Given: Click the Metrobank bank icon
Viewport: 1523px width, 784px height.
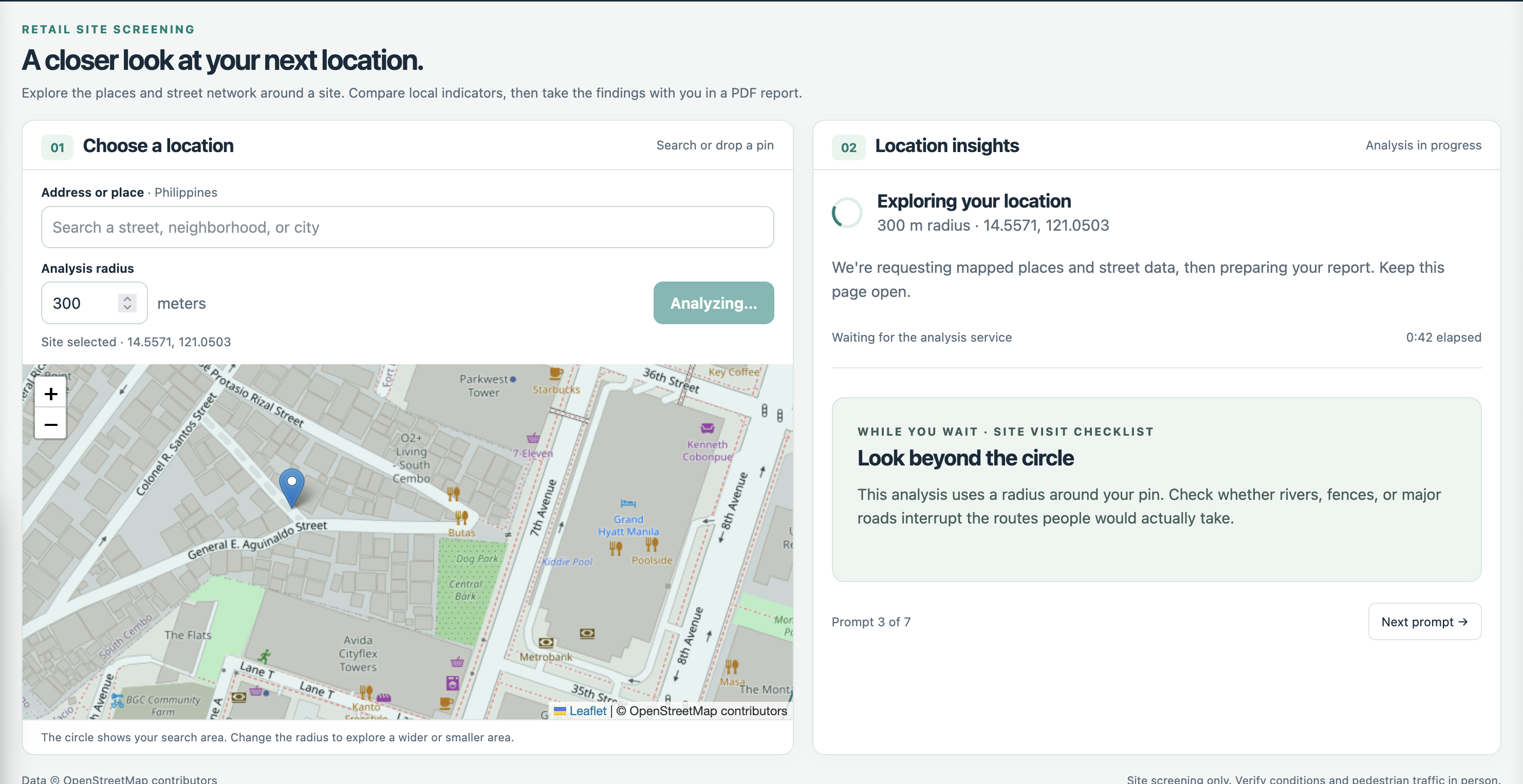Looking at the screenshot, I should point(546,642).
